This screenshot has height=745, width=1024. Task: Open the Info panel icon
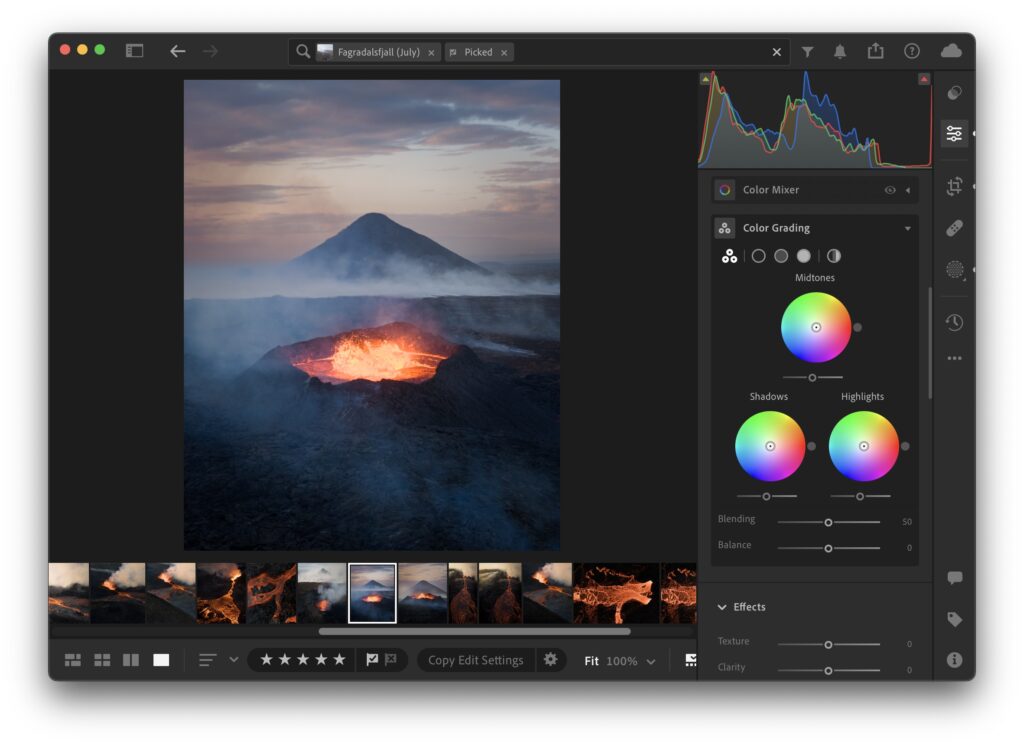(x=954, y=659)
